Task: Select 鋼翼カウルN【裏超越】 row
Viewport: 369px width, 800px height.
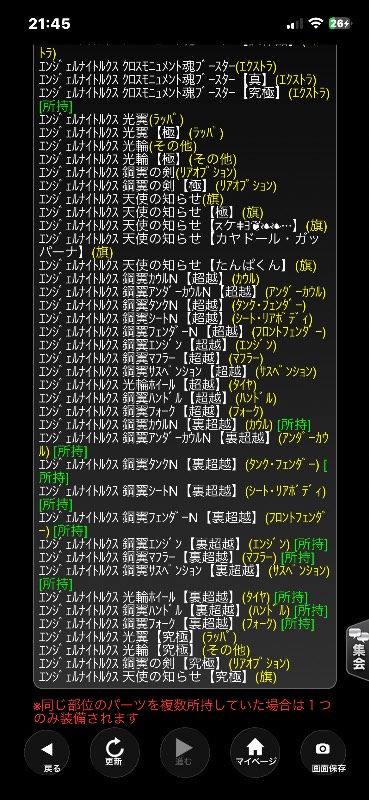Action: (175, 425)
